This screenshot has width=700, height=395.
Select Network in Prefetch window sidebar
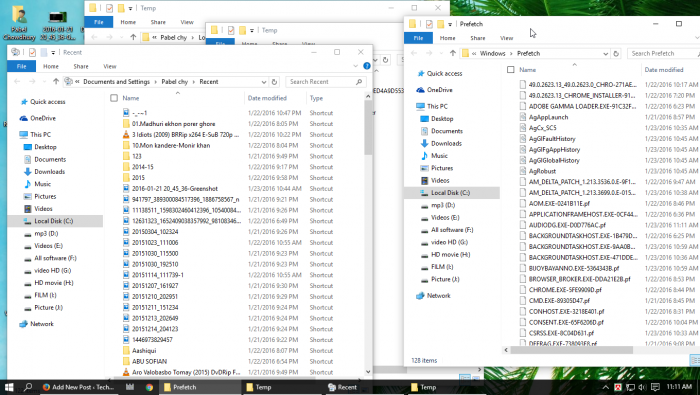click(x=438, y=295)
